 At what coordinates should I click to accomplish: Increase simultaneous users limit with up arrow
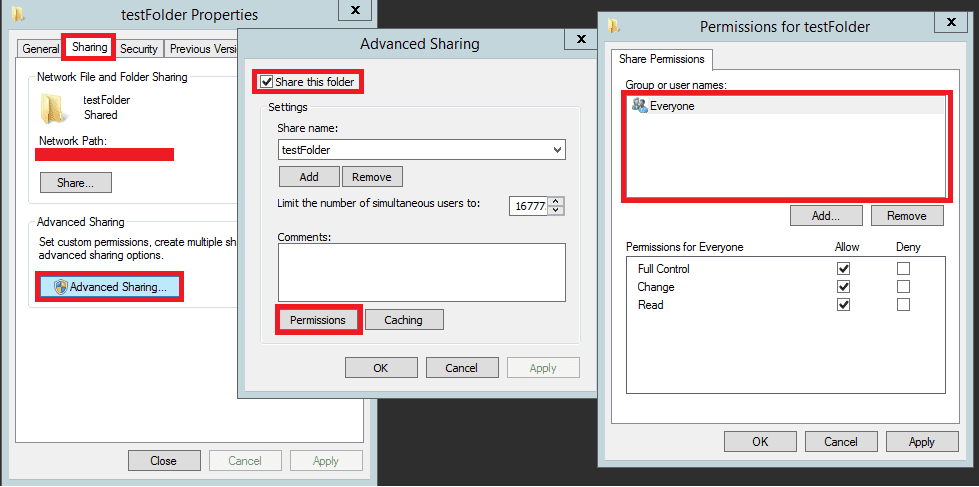(557, 200)
